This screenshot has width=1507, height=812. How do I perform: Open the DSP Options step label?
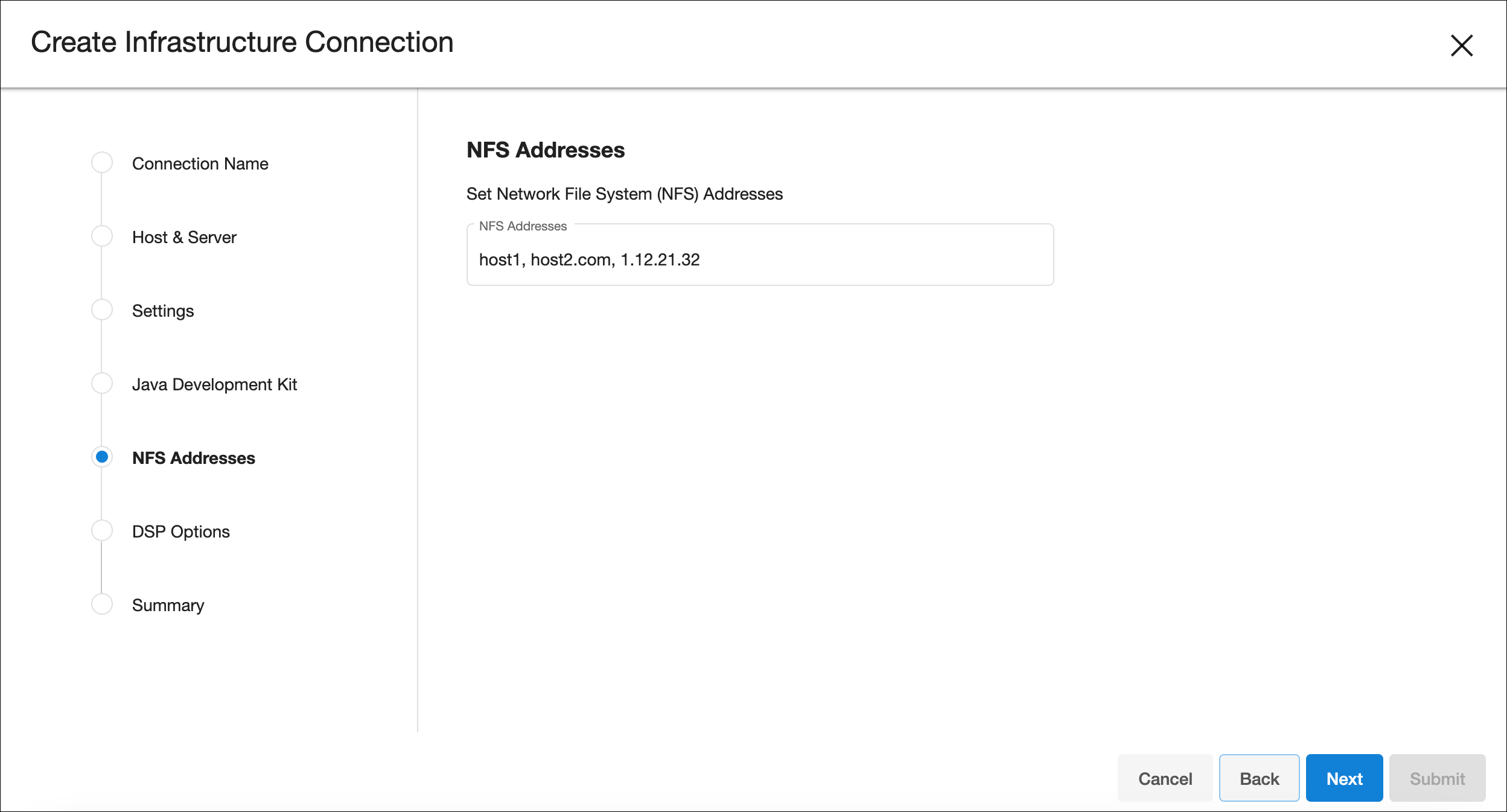click(x=180, y=532)
